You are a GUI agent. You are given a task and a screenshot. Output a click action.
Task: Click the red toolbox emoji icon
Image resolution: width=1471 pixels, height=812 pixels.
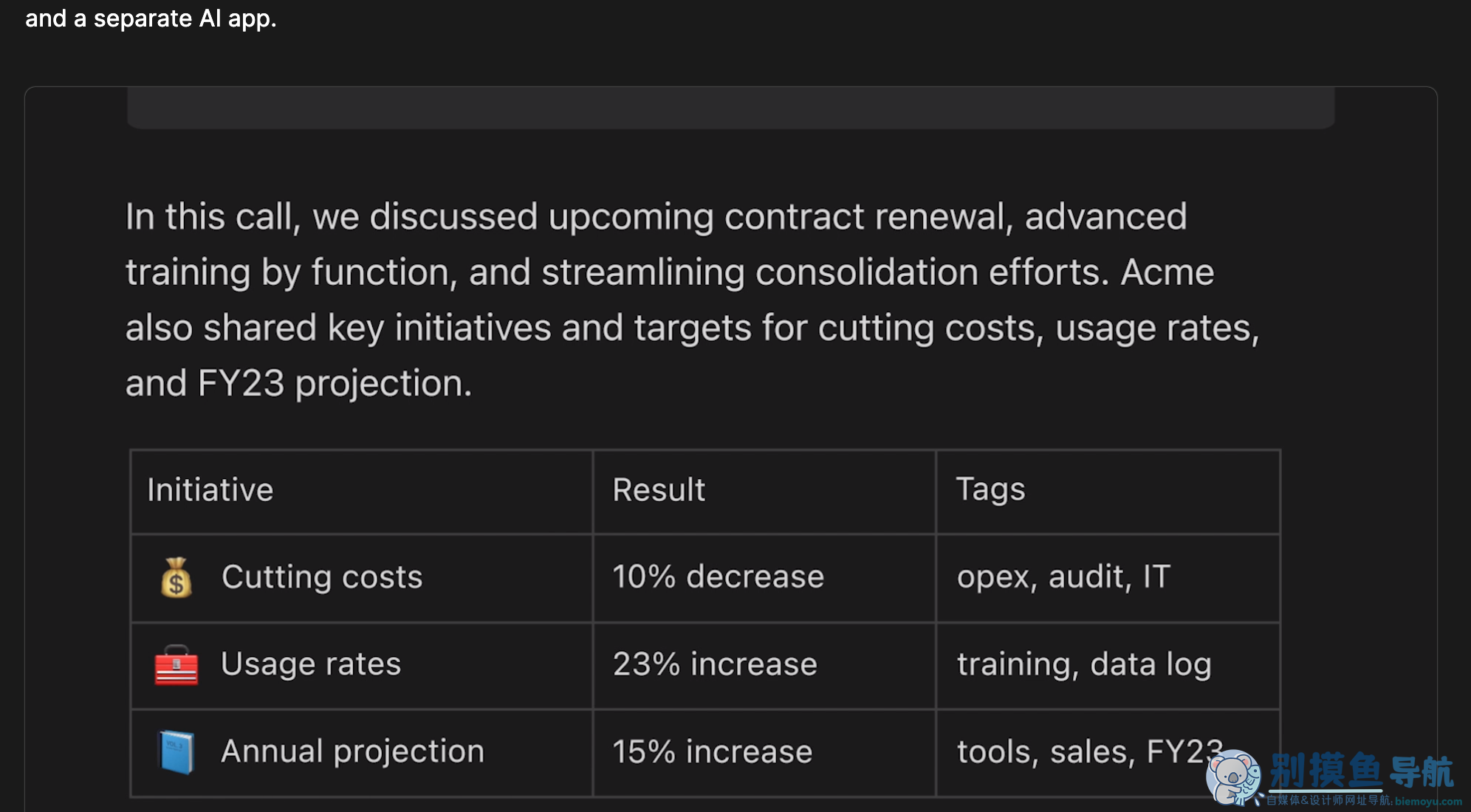click(x=176, y=664)
